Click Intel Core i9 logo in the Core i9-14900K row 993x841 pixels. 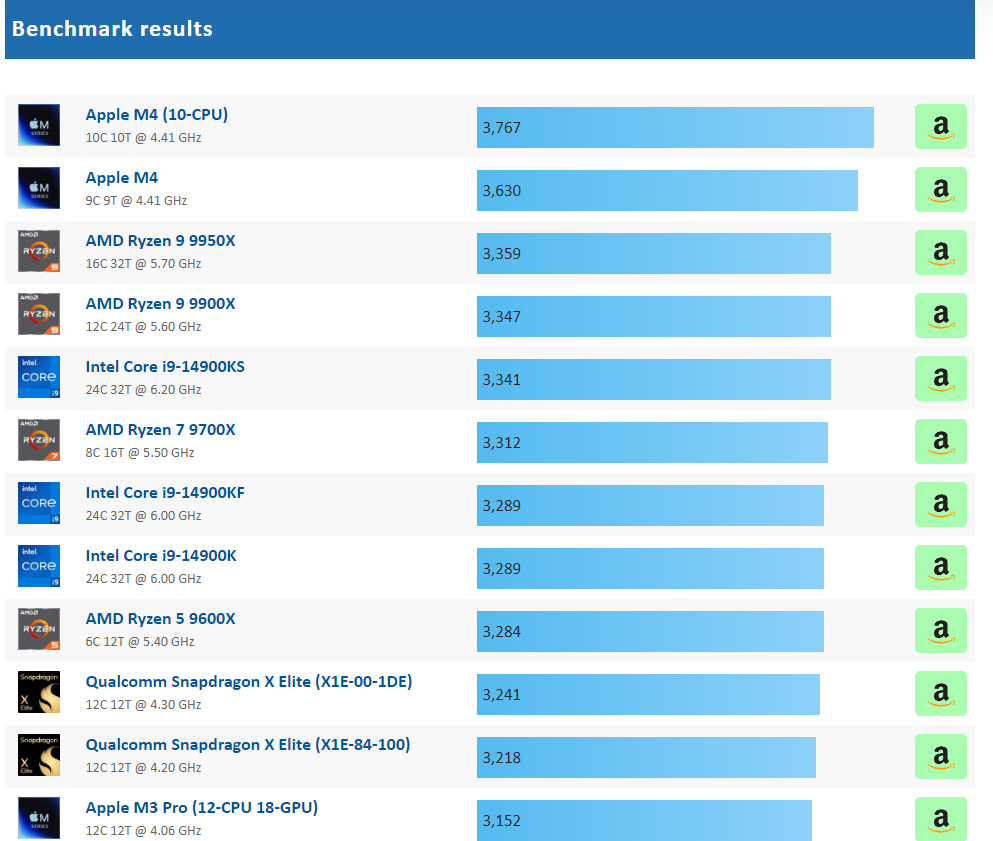(39, 566)
